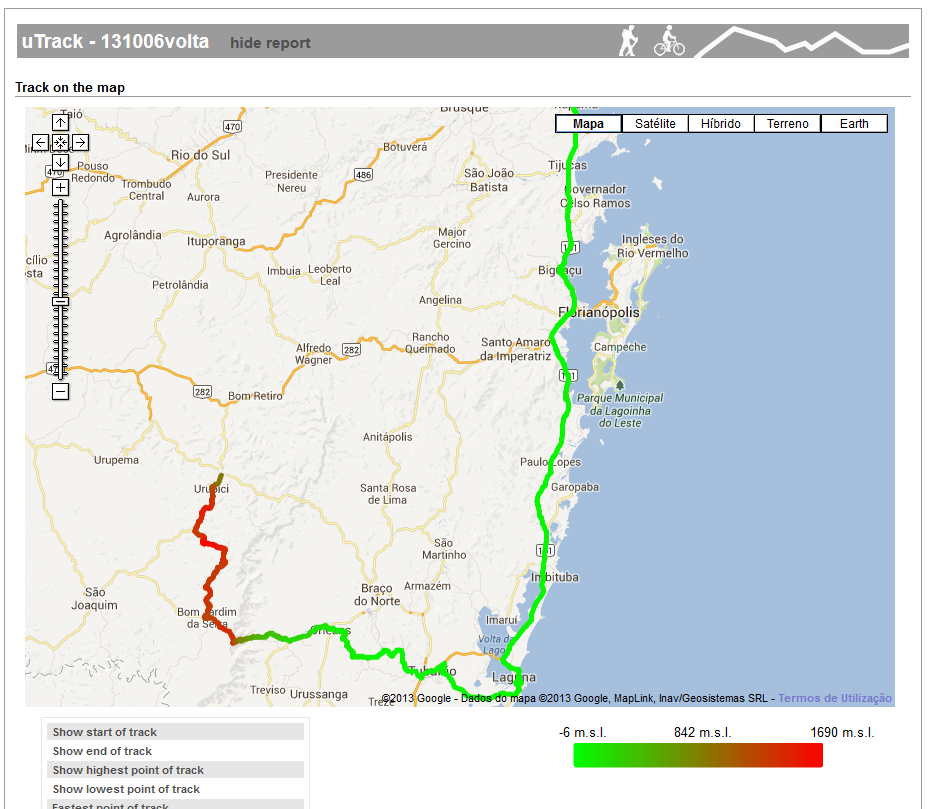Select the cycling activity icon
Viewport: 929px width, 809px height.
[x=668, y=42]
